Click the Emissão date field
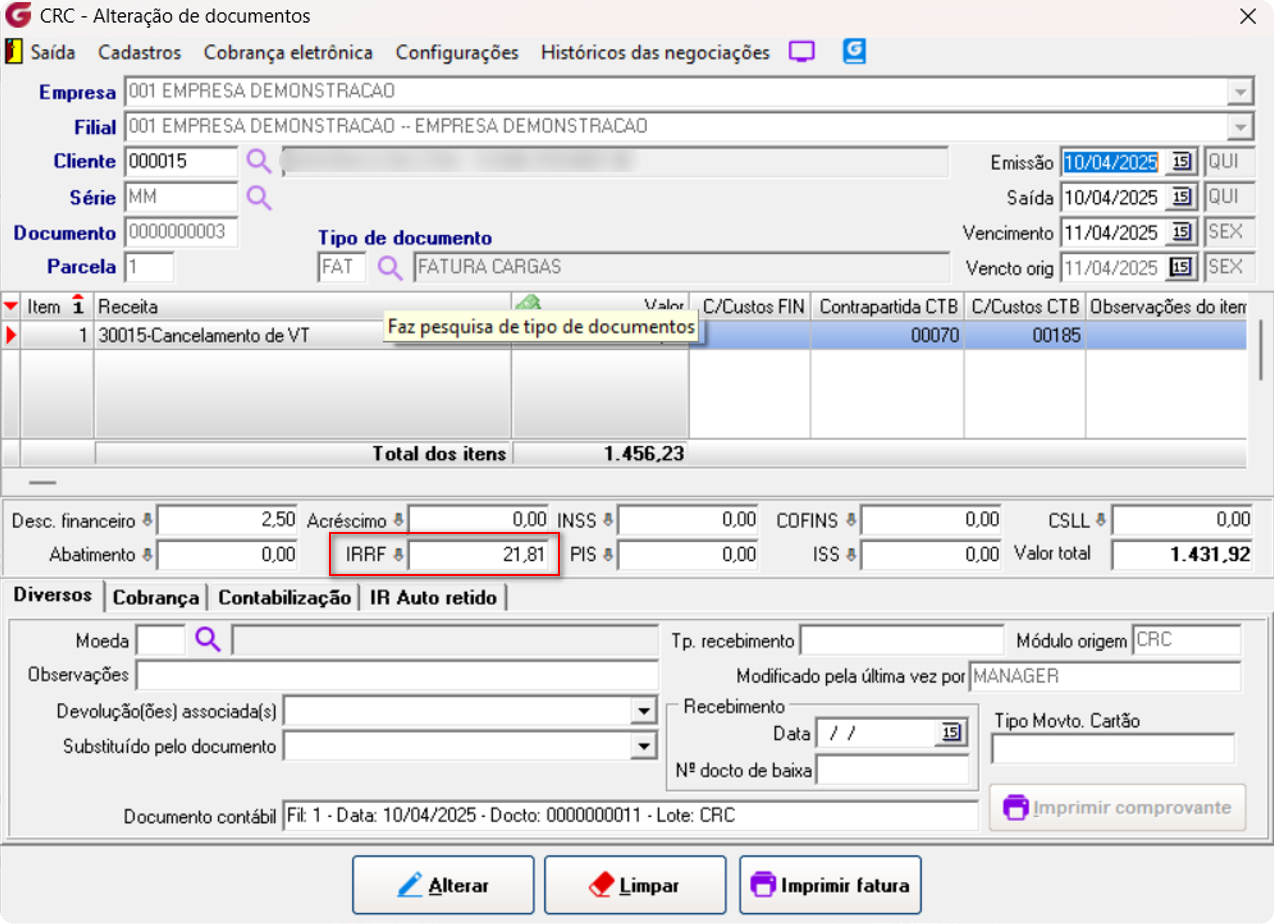 1114,162
